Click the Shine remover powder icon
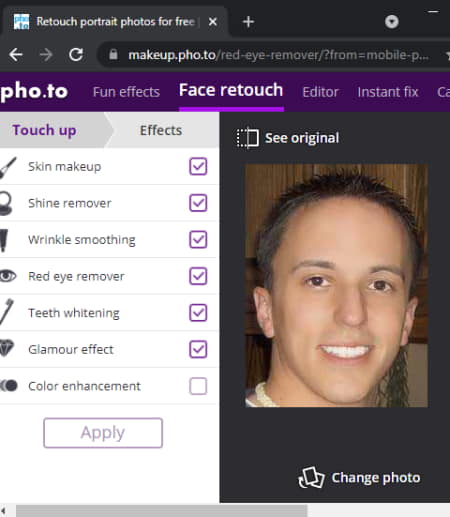The image size is (450, 517). (x=6, y=203)
